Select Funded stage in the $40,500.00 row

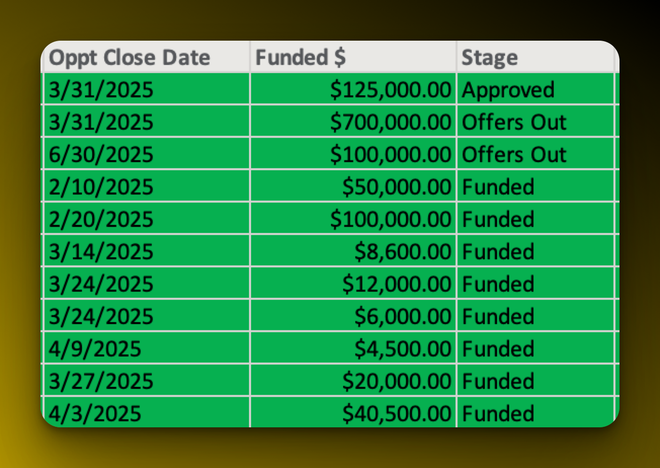point(498,413)
